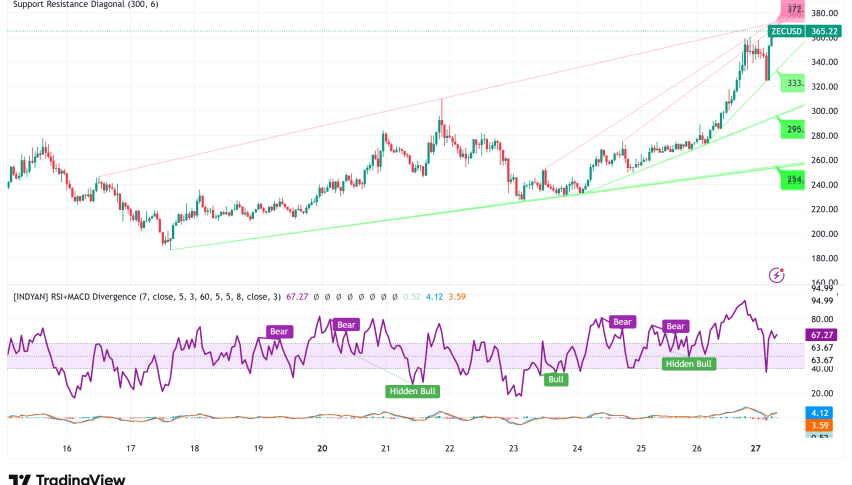Image resolution: width=852 pixels, height=485 pixels.
Task: Click the standalone Bull signal label
Action: (554, 379)
